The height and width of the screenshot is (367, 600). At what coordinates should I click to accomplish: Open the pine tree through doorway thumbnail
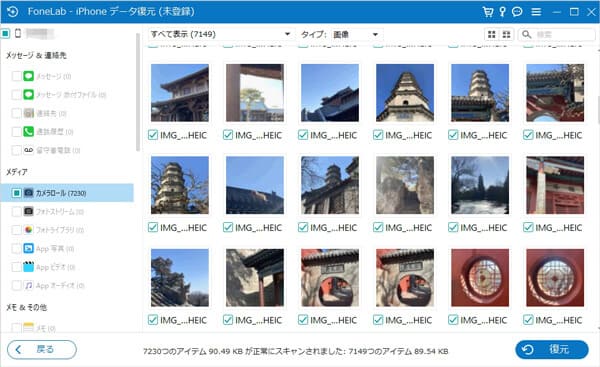(255, 93)
